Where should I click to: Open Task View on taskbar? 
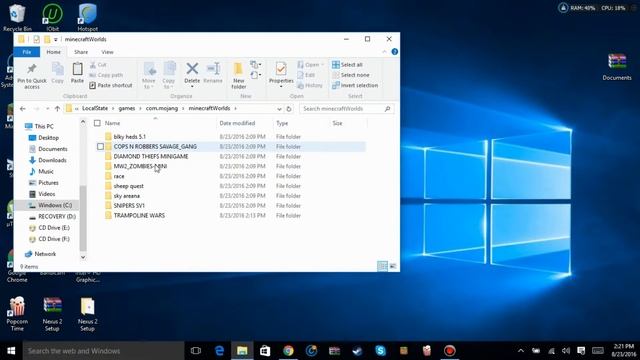coord(196,351)
